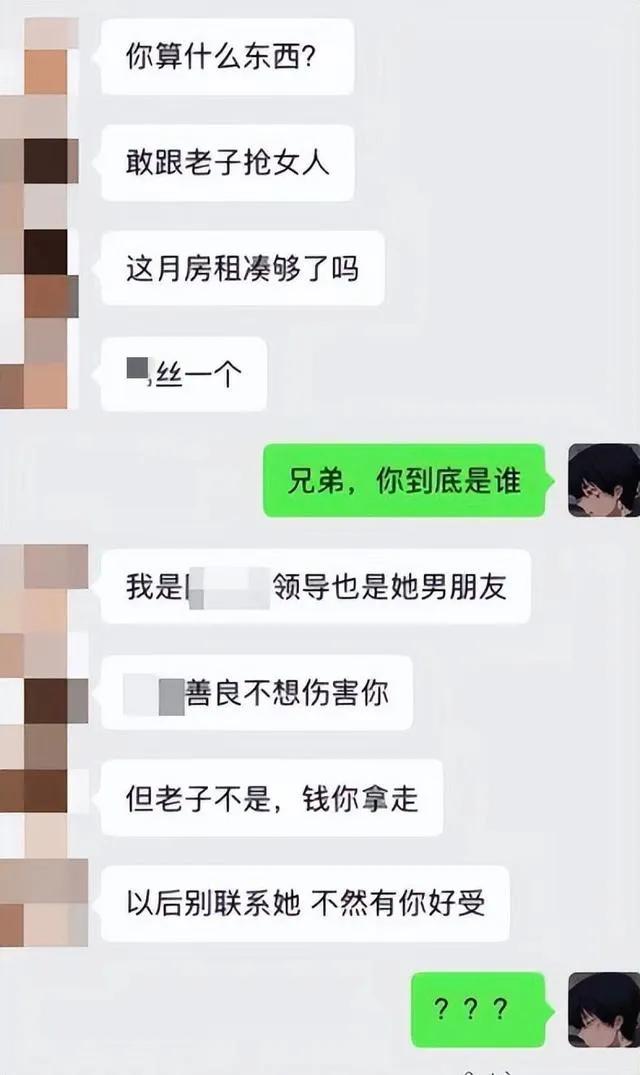Select the bubble containing 领导也是她男朋友

click(x=316, y=586)
